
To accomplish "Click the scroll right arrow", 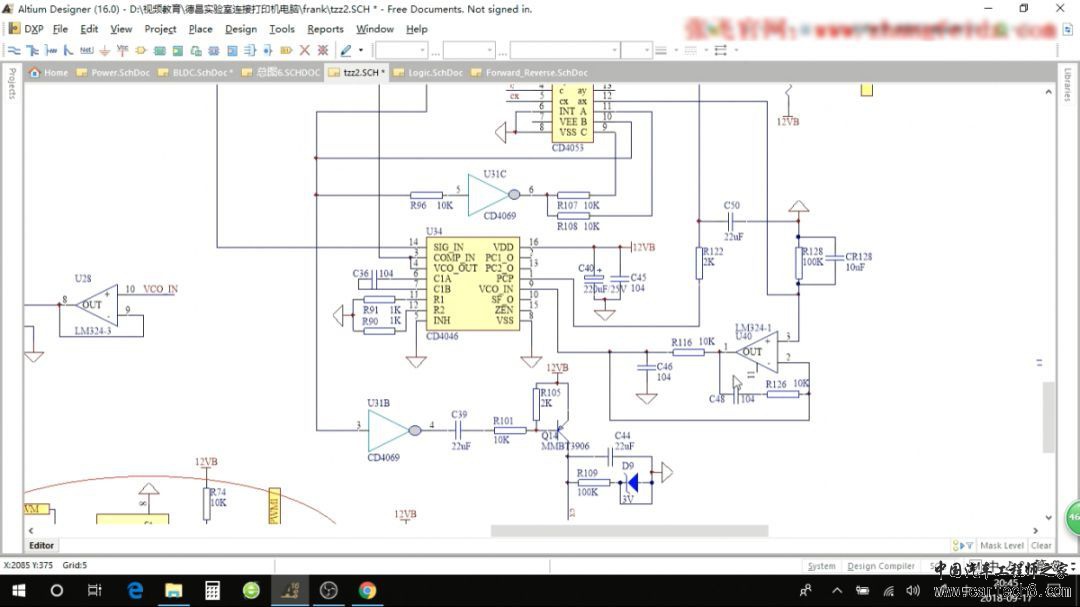I will (1035, 531).
